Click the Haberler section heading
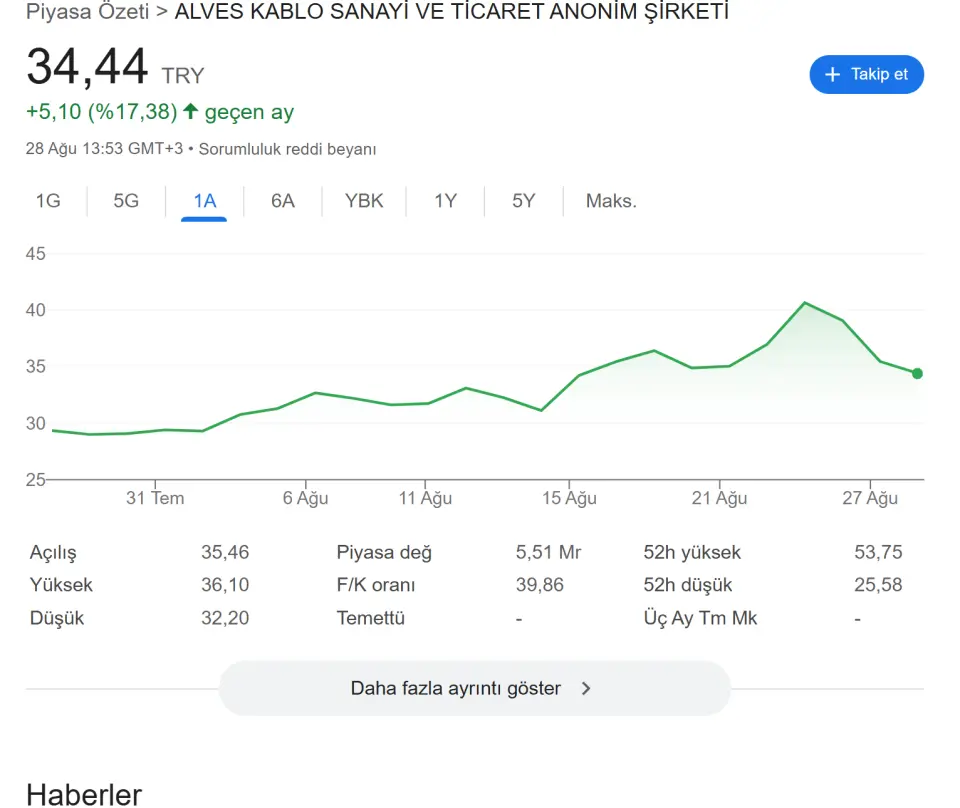 pos(84,795)
